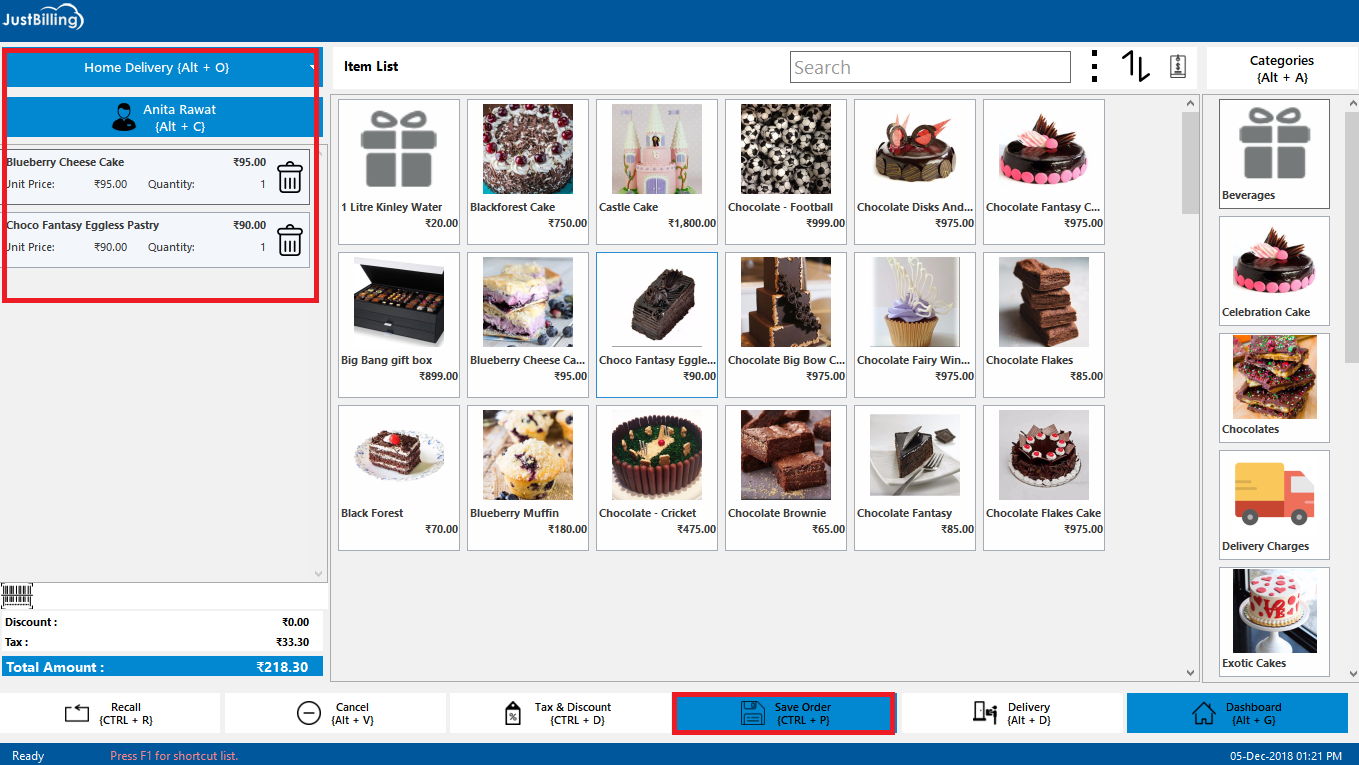Go to the Dashboard
Viewport: 1359px width, 765px height.
(x=1237, y=713)
